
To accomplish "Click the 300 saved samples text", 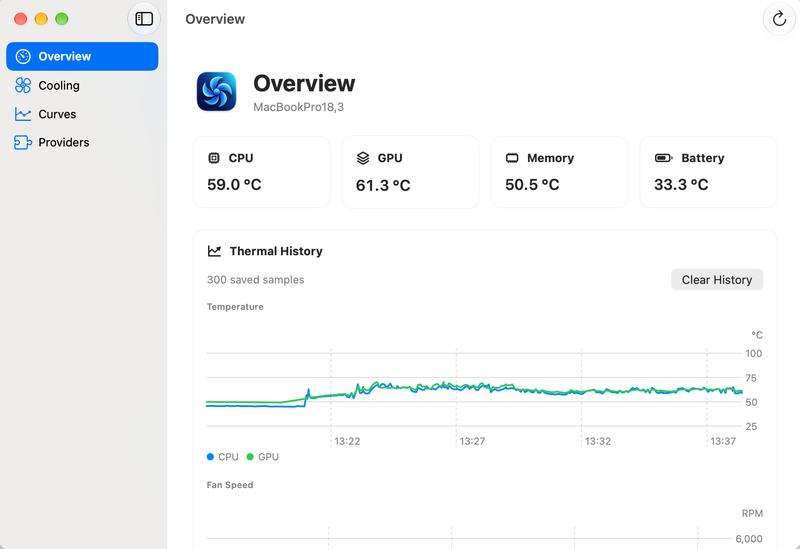I will 256,280.
